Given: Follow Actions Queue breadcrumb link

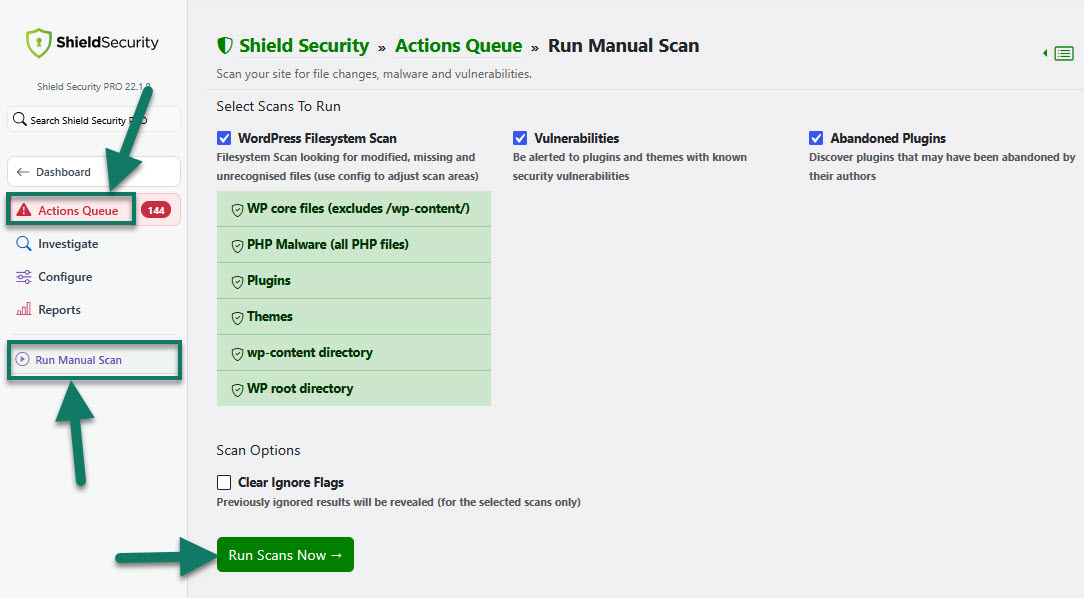Looking at the screenshot, I should click(x=458, y=46).
